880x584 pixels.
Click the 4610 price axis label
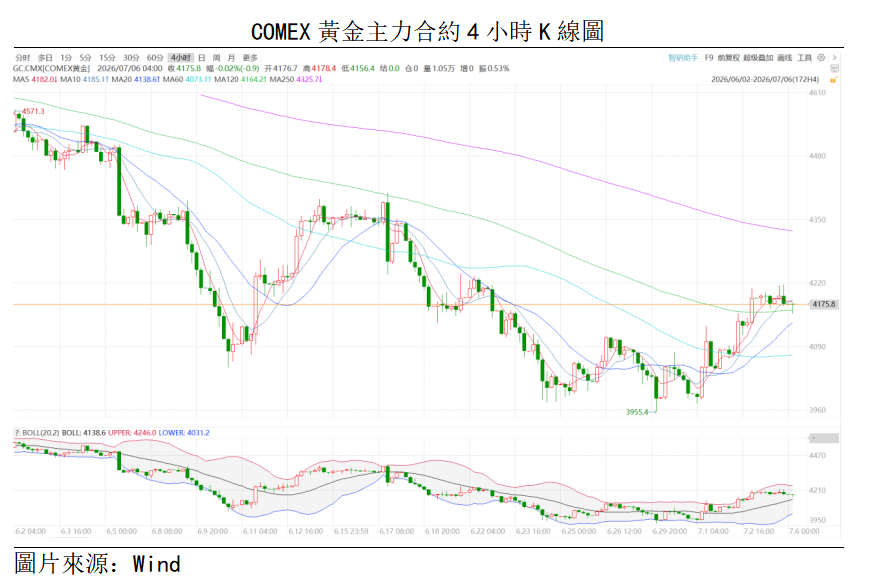(817, 93)
